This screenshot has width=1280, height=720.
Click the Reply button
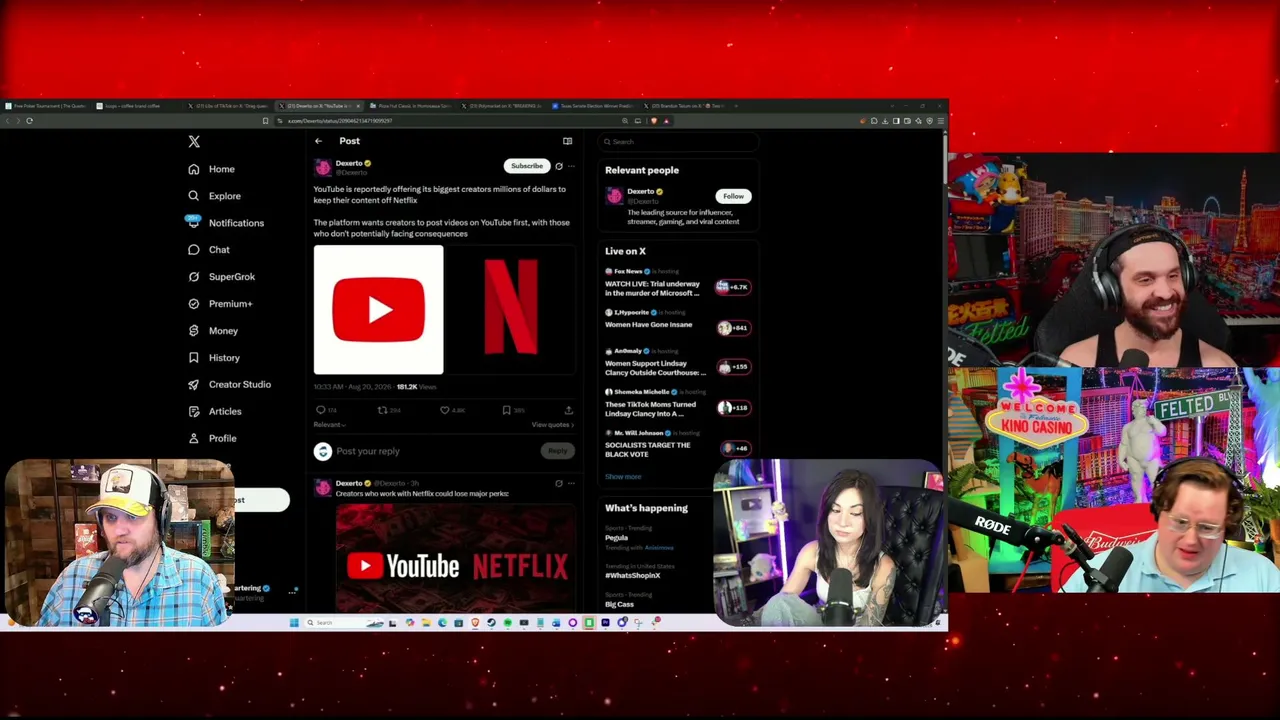point(557,451)
